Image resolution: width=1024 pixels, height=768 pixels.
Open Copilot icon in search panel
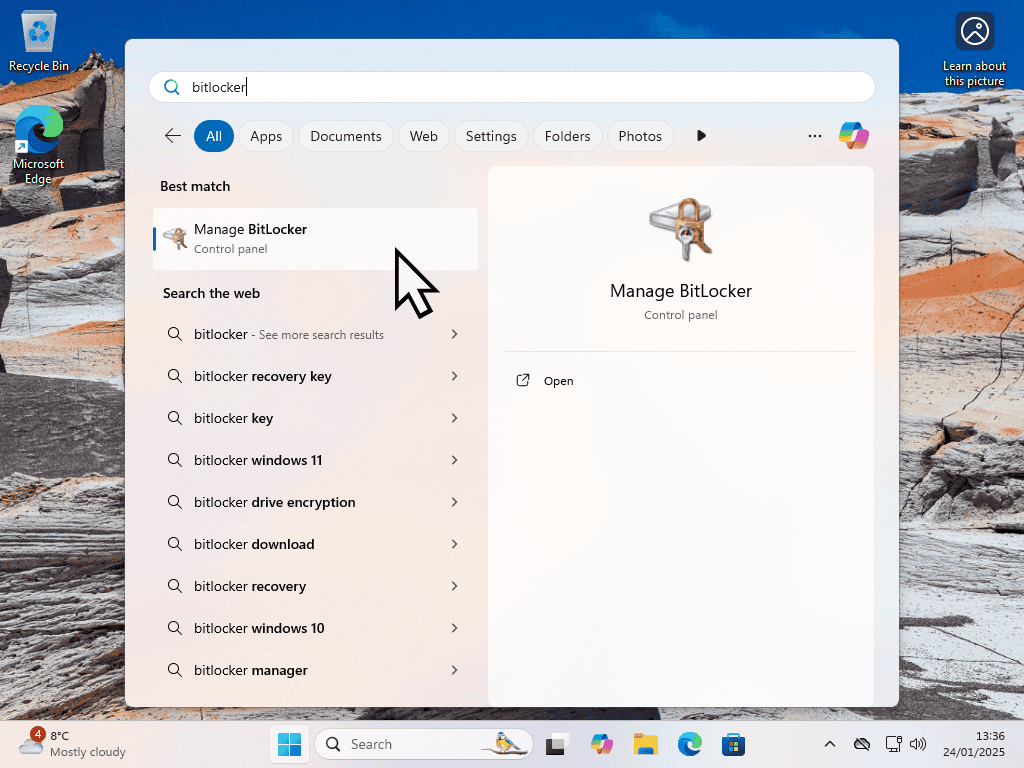pyautogui.click(x=853, y=136)
